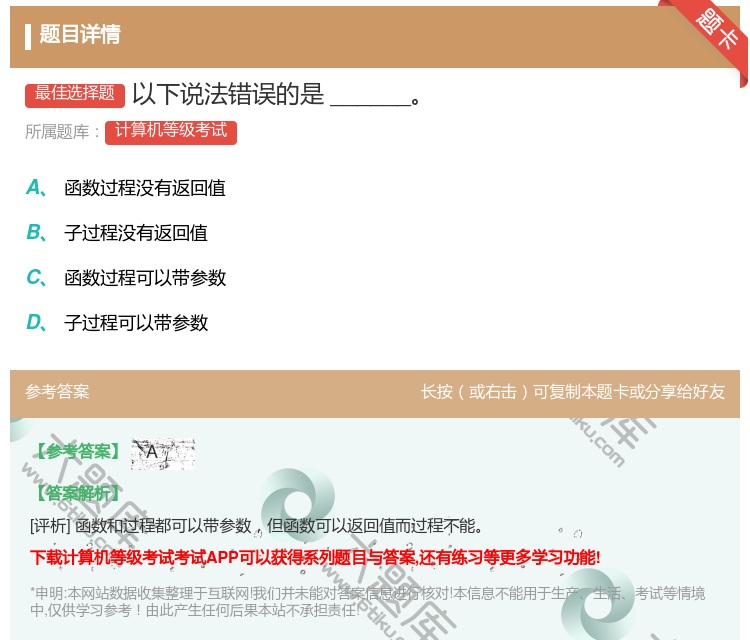Click the red 下载计算机等级考试考试APP promotion line
750x640 pixels.
[x=315, y=557]
